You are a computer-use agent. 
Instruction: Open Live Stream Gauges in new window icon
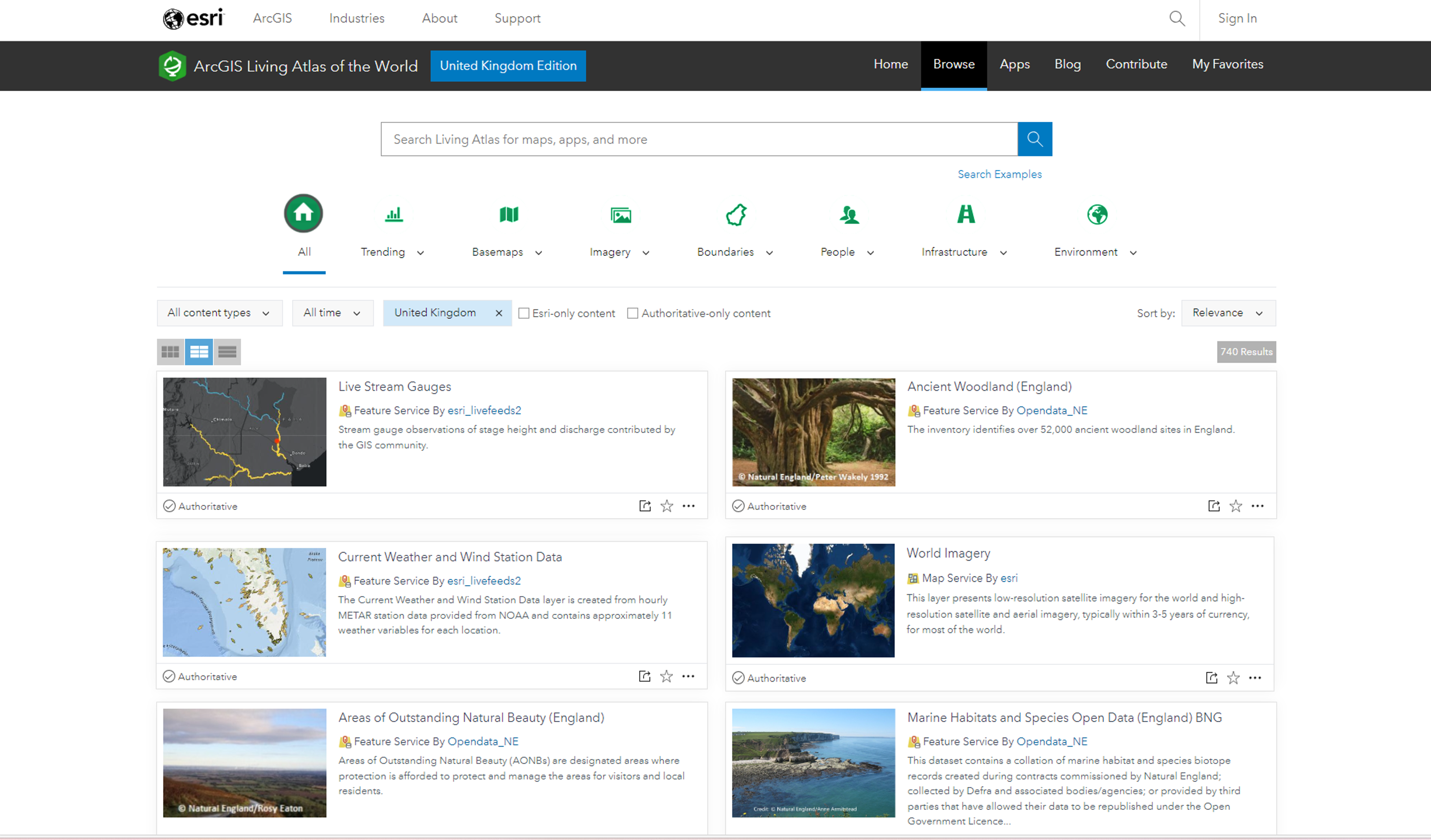coord(645,506)
